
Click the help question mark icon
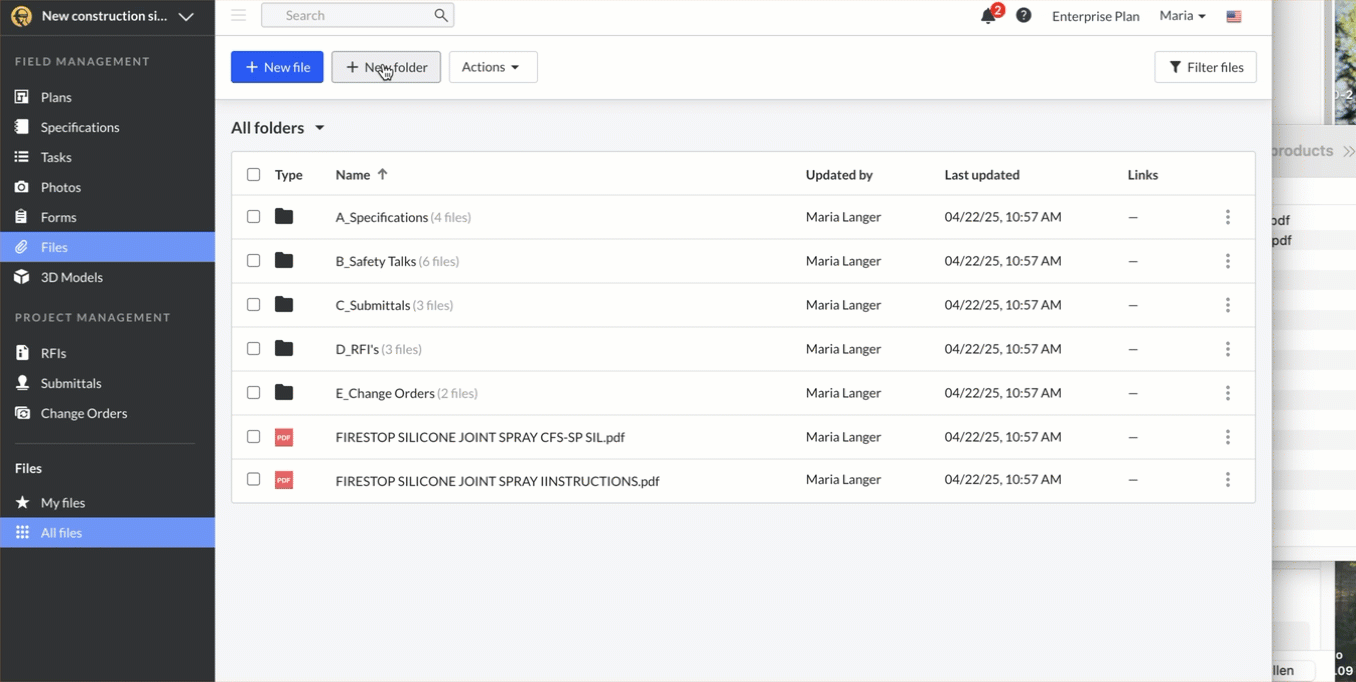pyautogui.click(x=1023, y=16)
